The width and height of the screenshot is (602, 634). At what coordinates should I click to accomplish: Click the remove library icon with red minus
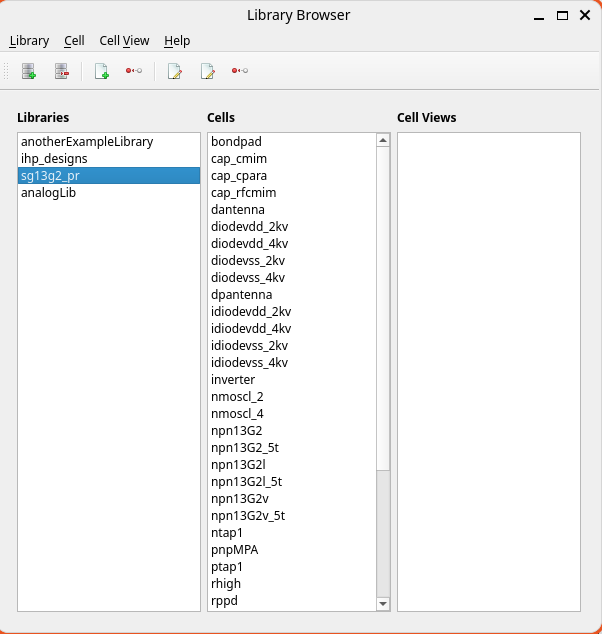[61, 71]
